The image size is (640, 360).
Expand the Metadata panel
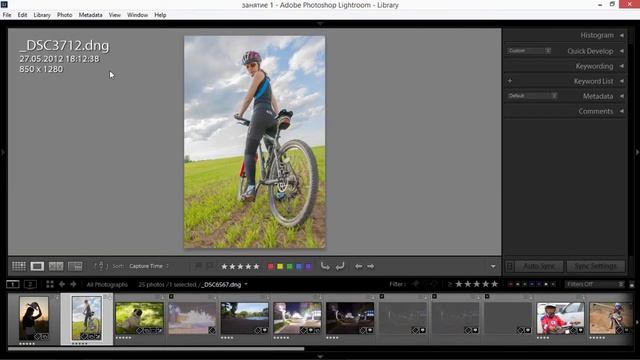622,96
